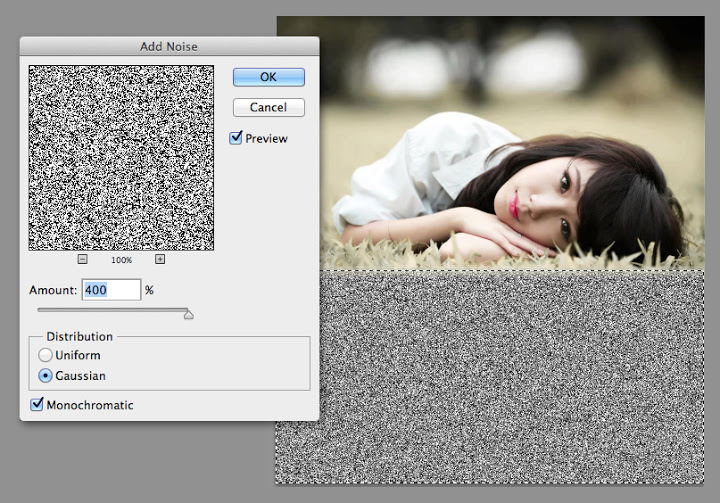
Task: Click the noise preview thumbnail in dialog
Action: click(121, 157)
